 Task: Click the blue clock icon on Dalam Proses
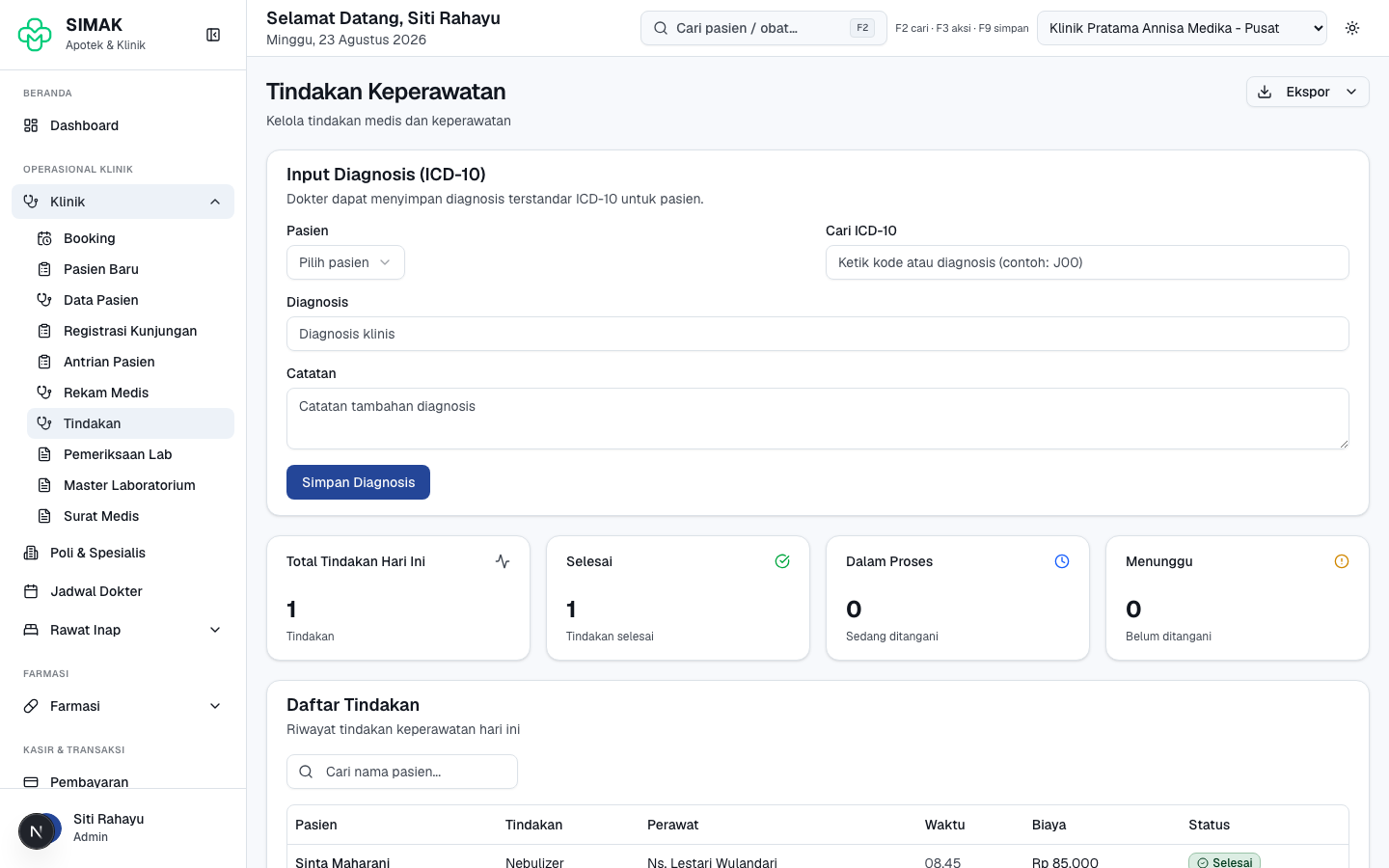[x=1062, y=561]
